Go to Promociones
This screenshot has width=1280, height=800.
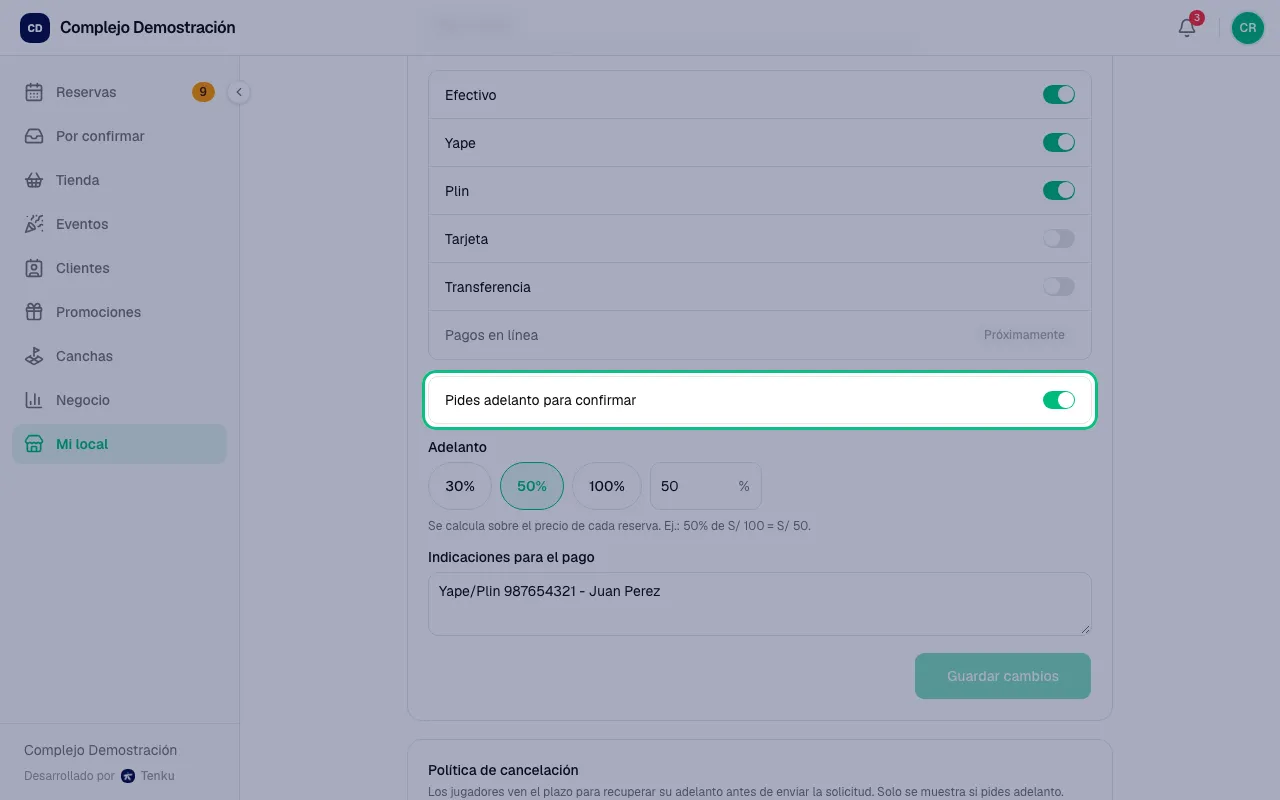[119, 312]
